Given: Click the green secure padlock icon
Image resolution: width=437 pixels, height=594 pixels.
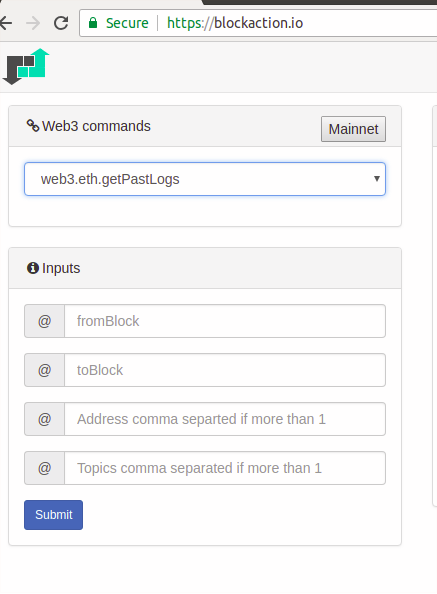Looking at the screenshot, I should click(93, 23).
